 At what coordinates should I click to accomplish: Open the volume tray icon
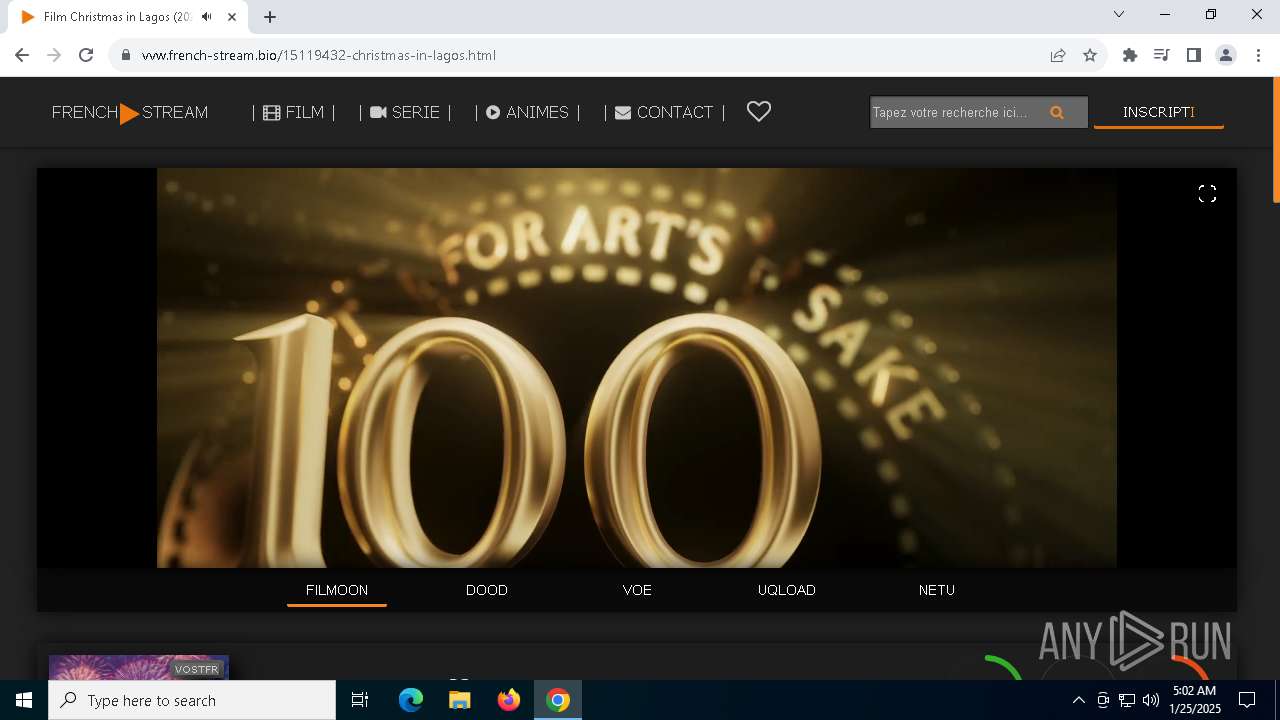click(1151, 700)
